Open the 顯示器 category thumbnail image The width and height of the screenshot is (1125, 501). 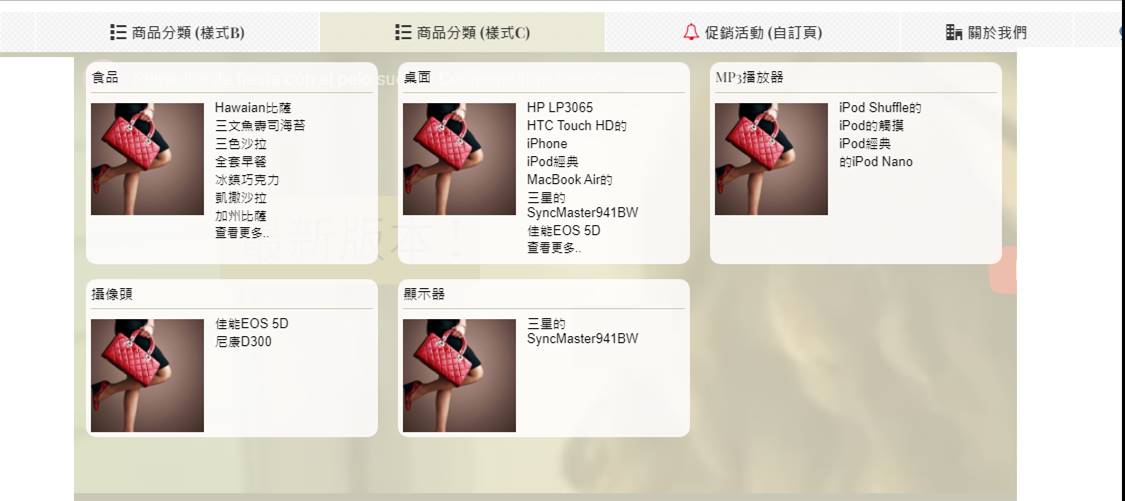pyautogui.click(x=459, y=375)
